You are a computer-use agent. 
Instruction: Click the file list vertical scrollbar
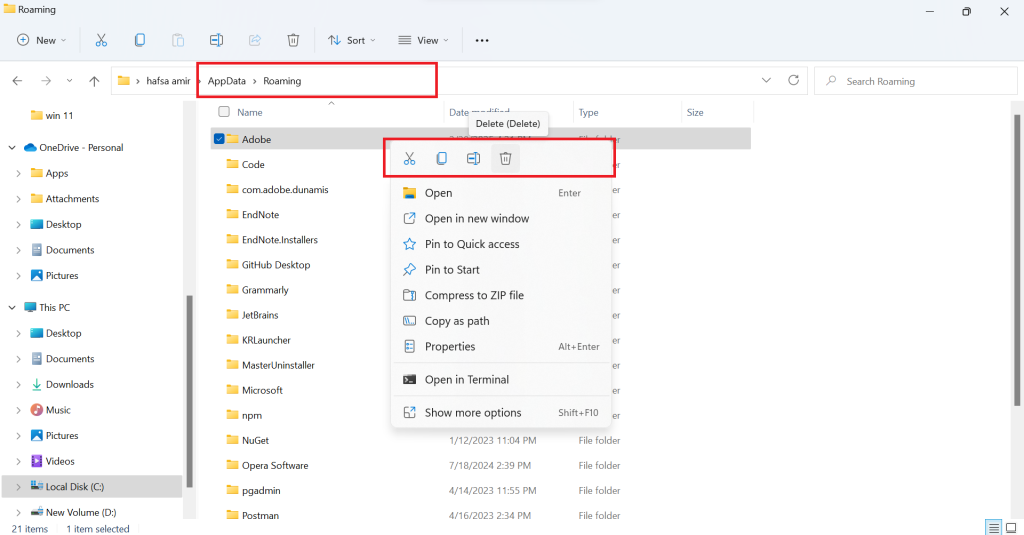[1017, 261]
